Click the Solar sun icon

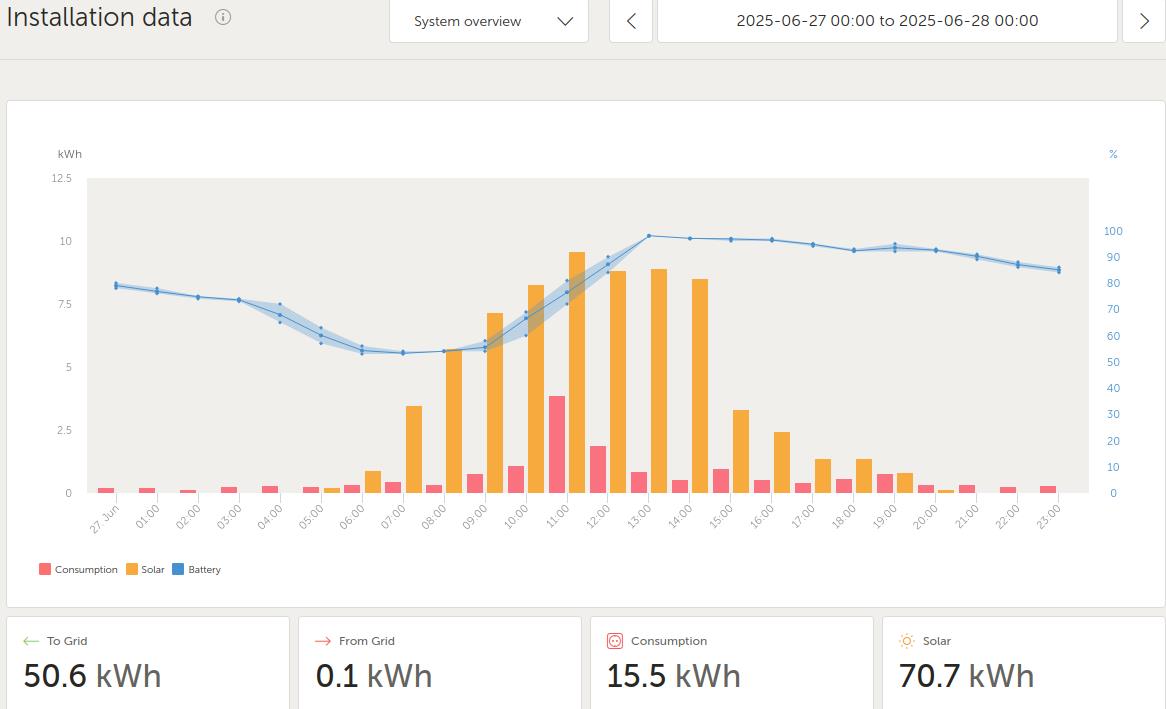tap(906, 641)
